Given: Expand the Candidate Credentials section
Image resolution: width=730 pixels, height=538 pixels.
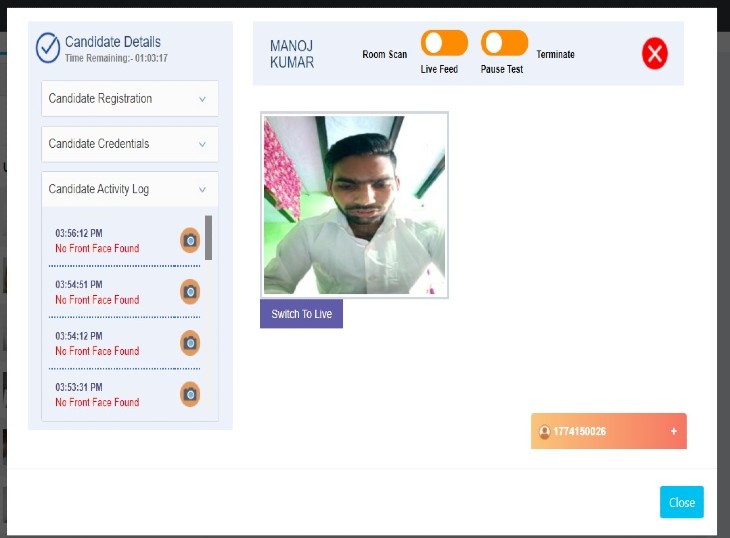Looking at the screenshot, I should 130,144.
